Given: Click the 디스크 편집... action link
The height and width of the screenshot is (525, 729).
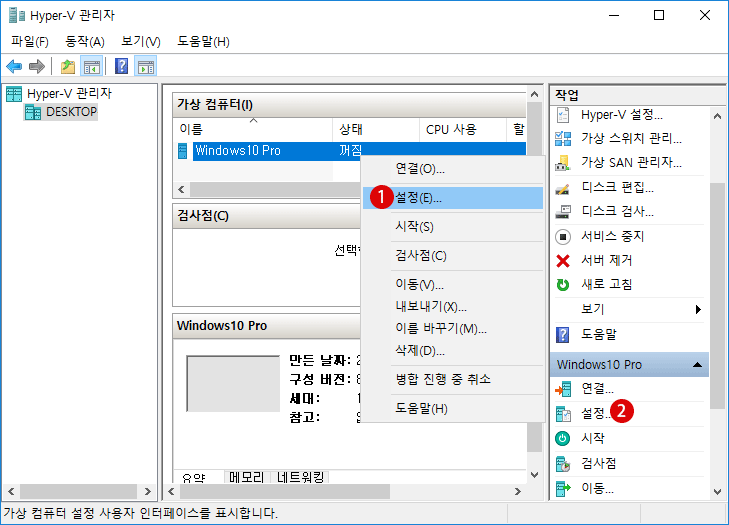Looking at the screenshot, I should (618, 187).
